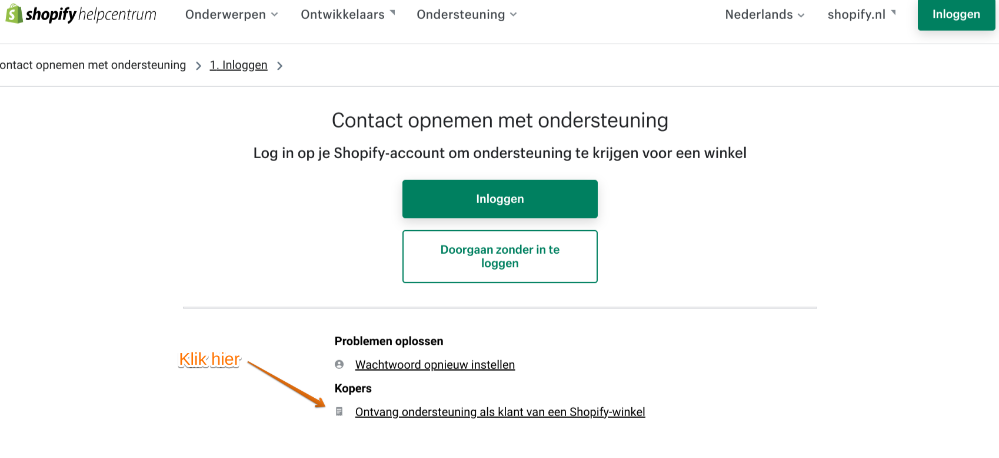Viewport: 999px width, 458px height.
Task: Navigate to the 1. Inloggen breadcrumb
Action: 238,66
